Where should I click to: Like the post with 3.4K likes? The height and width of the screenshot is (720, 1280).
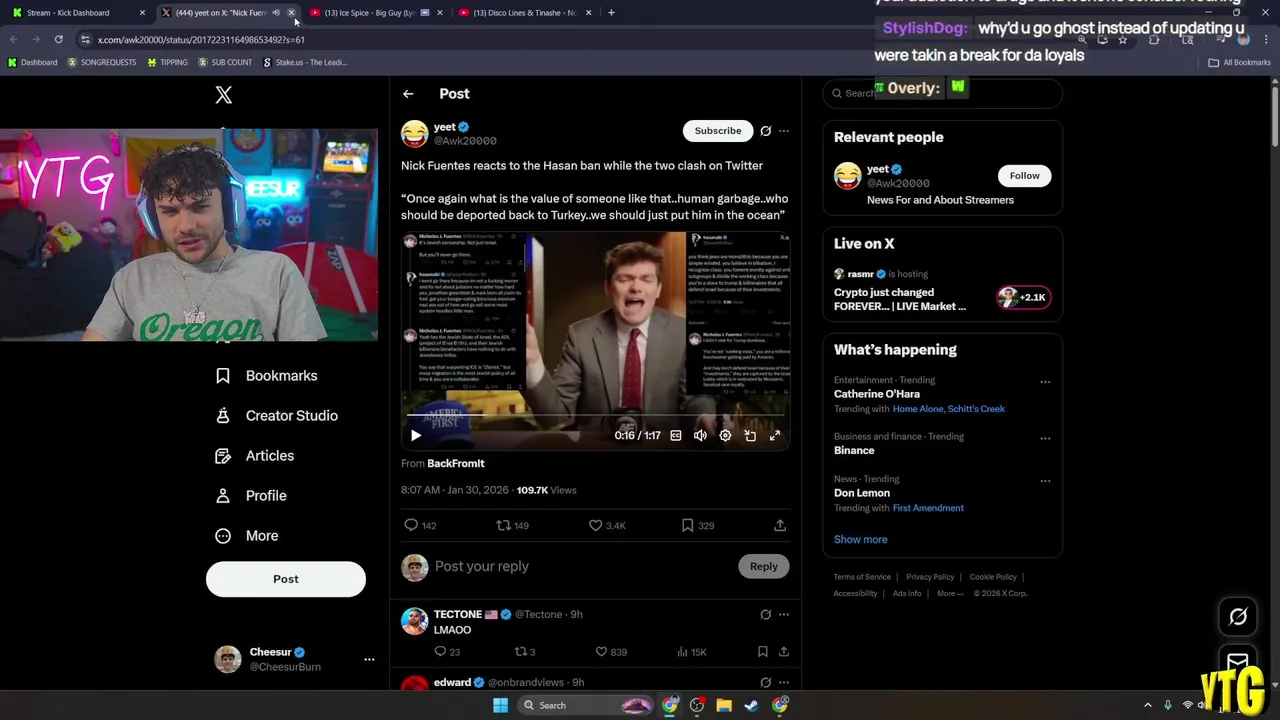point(607,525)
